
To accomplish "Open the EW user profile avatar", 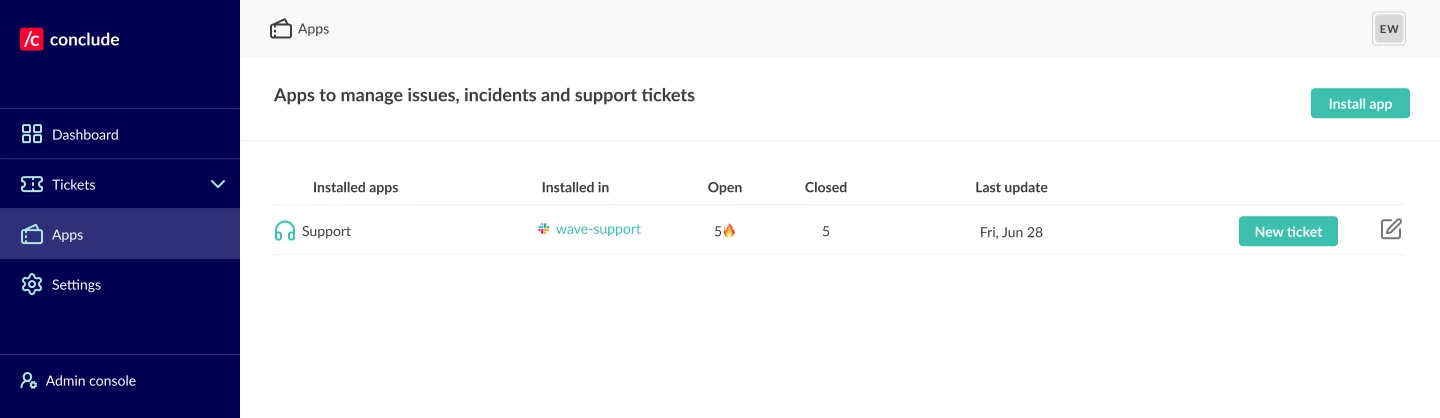I will (x=1389, y=29).
